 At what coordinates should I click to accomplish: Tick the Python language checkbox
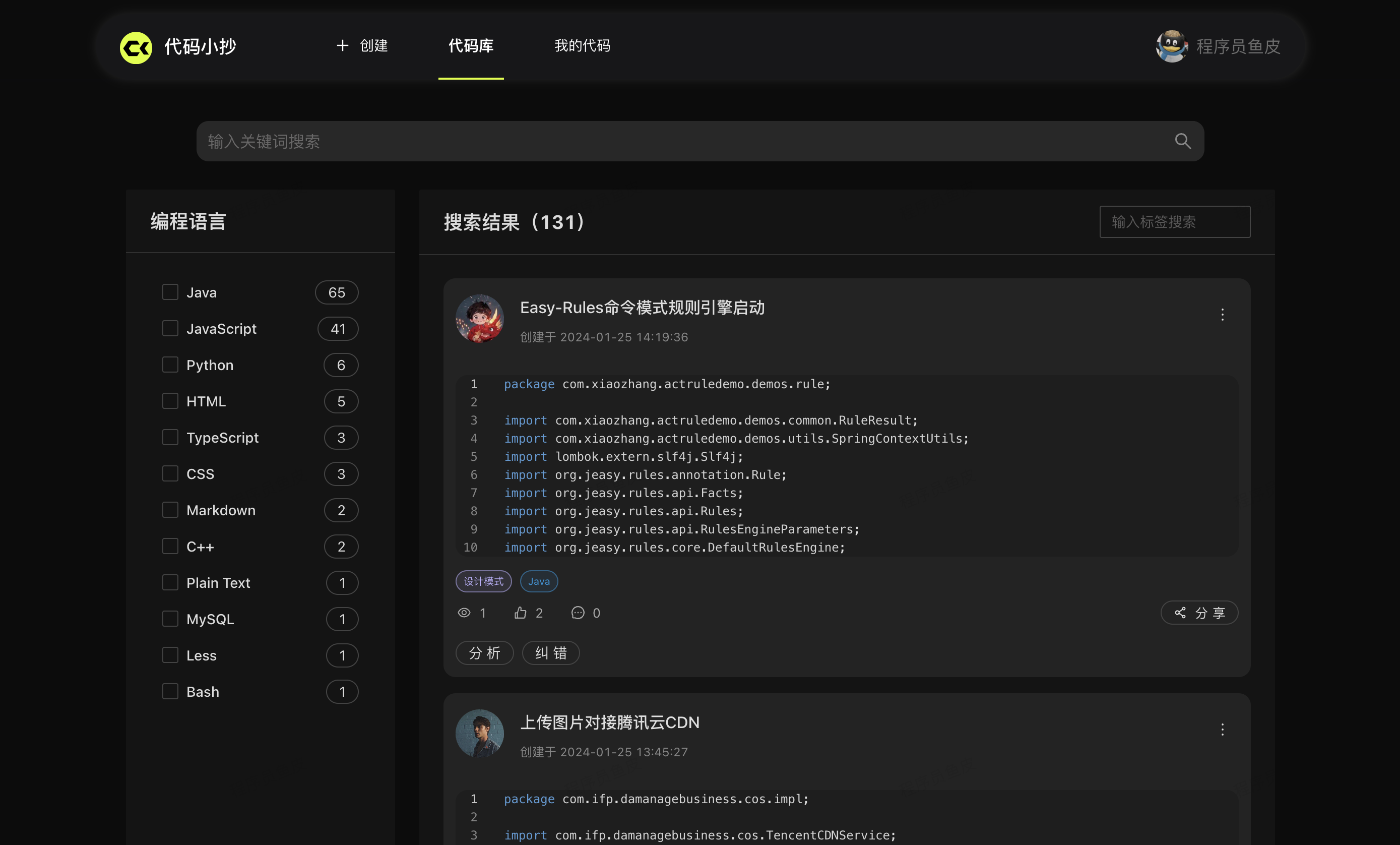170,365
